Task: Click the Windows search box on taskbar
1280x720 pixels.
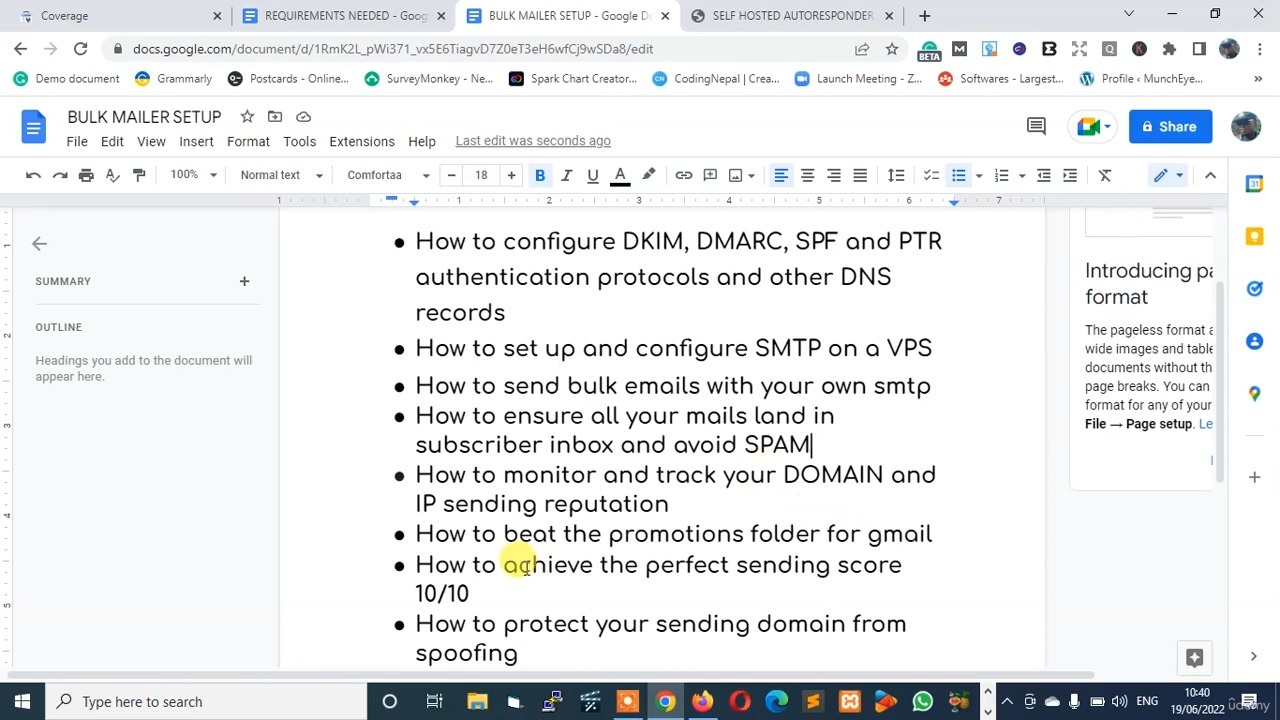Action: (x=206, y=702)
